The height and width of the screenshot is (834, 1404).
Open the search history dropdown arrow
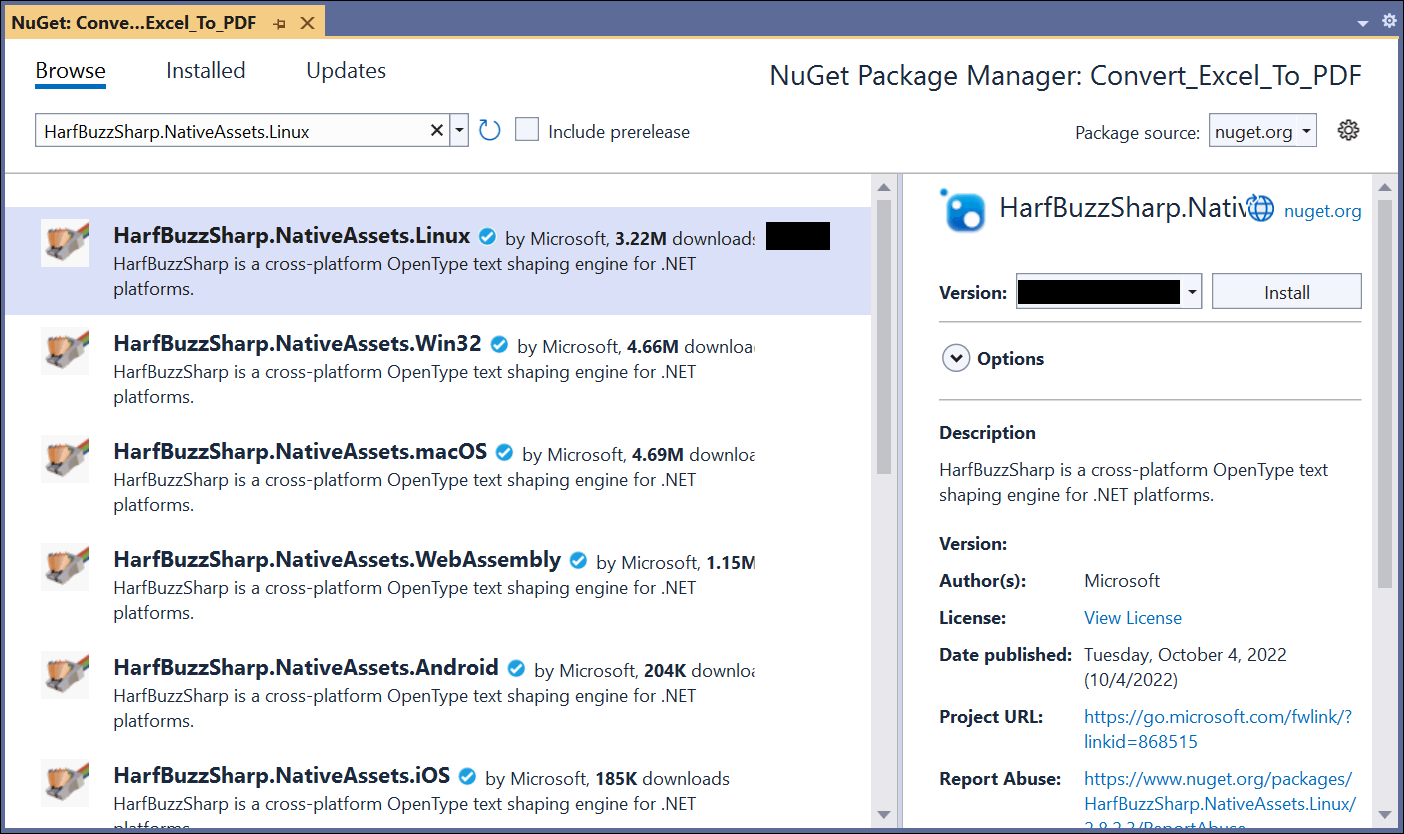coord(459,131)
